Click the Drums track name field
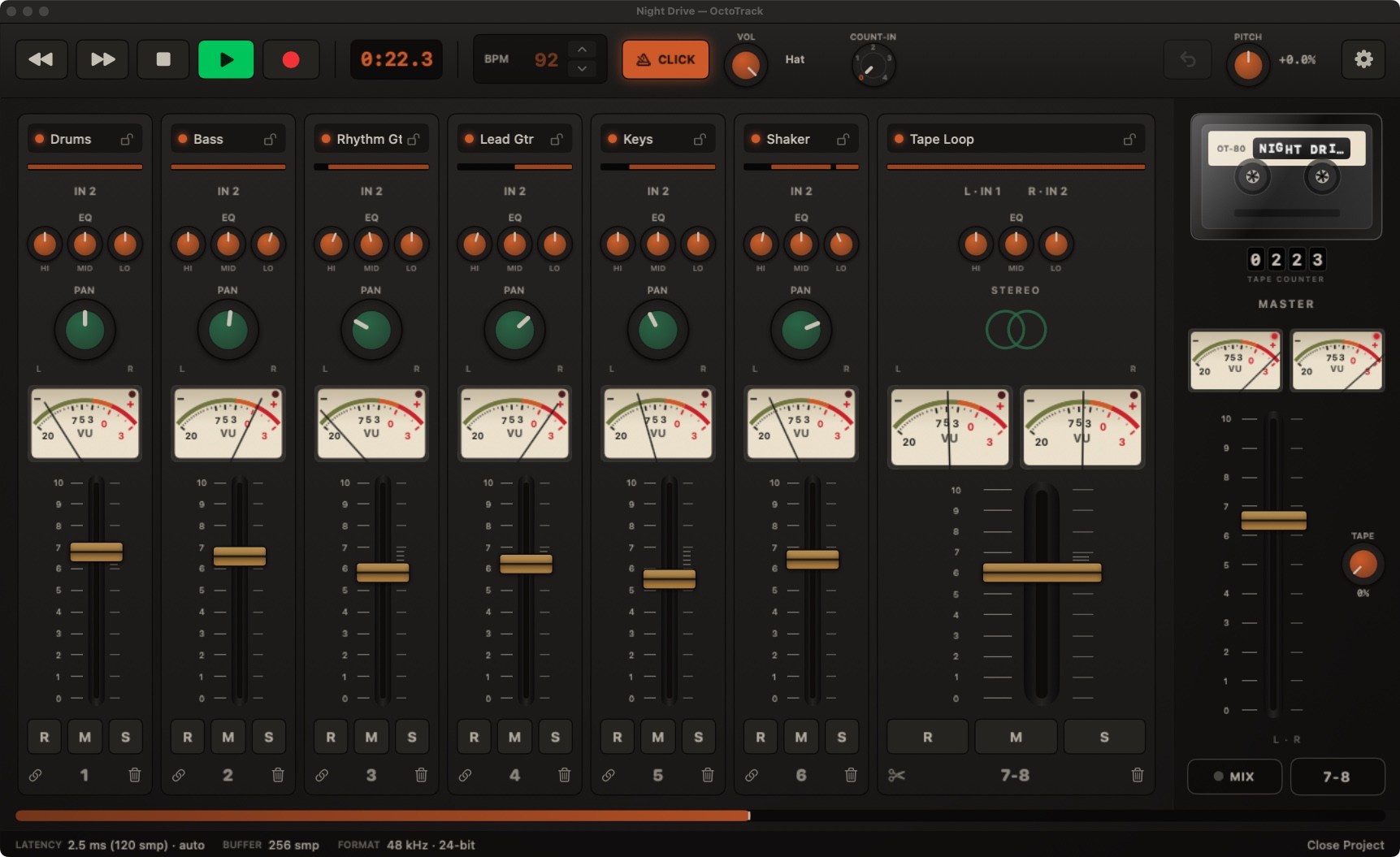Image resolution: width=1400 pixels, height=857 pixels. click(x=85, y=139)
